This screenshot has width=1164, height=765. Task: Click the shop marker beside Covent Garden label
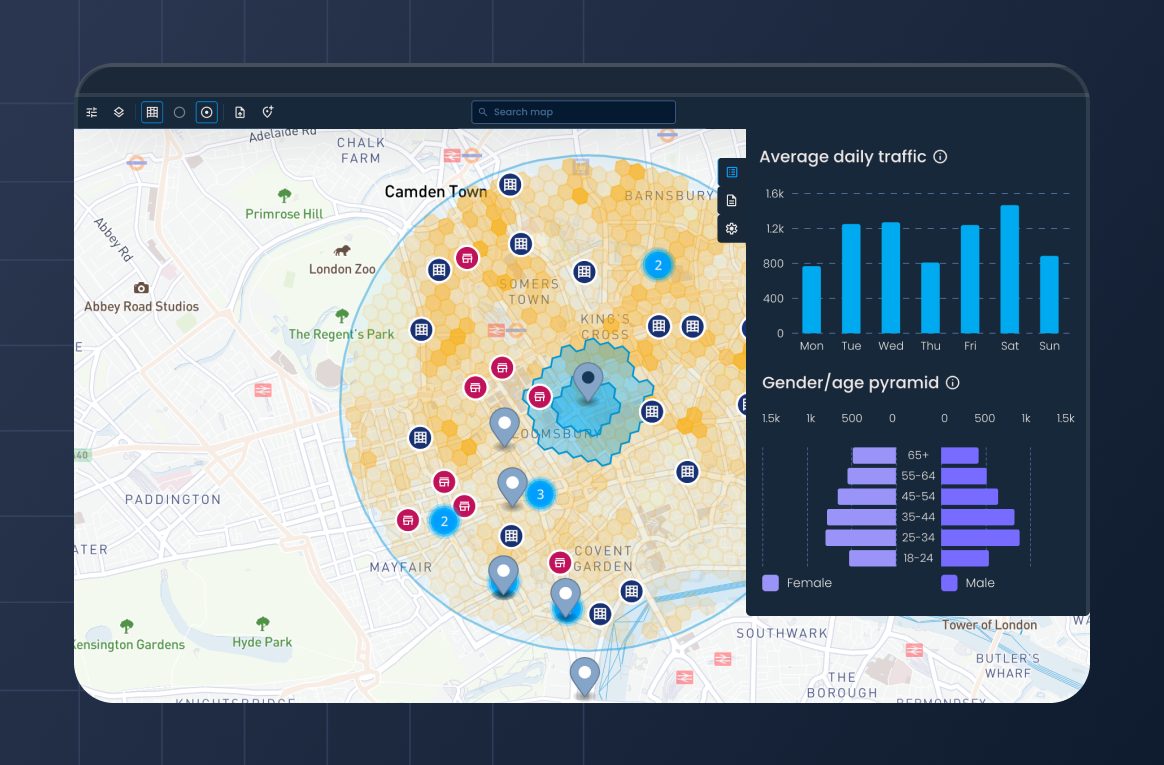pyautogui.click(x=560, y=563)
